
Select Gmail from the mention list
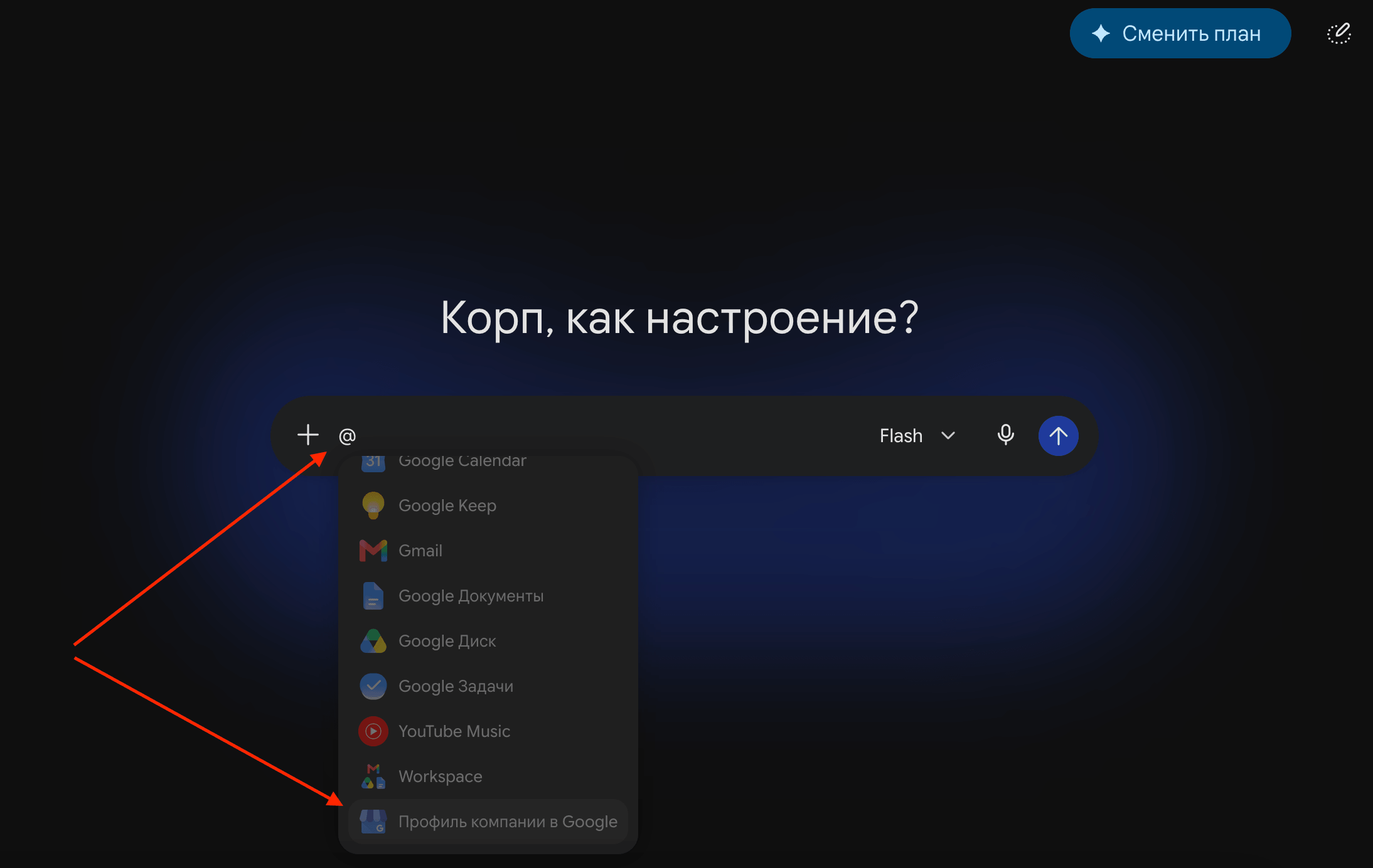[x=488, y=551]
